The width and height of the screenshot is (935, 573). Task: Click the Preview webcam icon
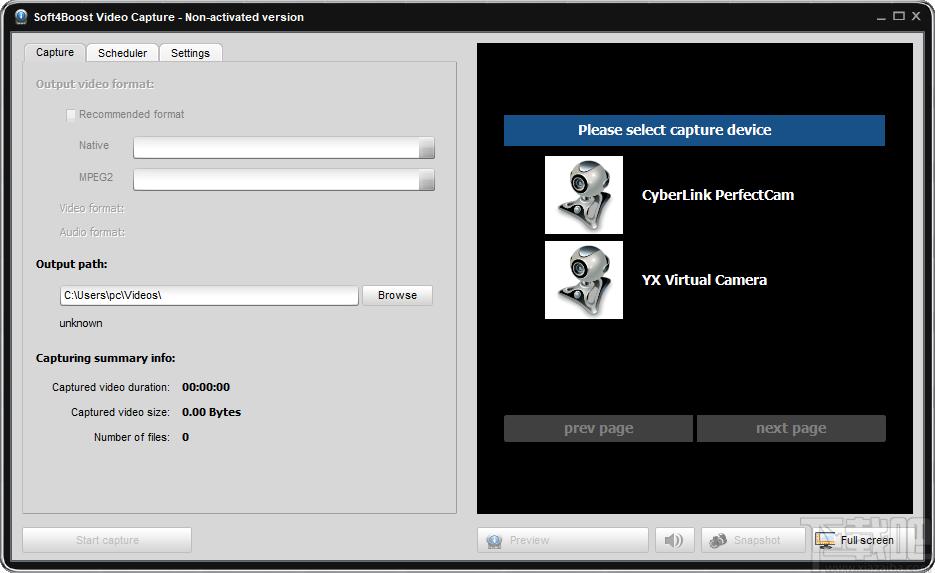(494, 541)
